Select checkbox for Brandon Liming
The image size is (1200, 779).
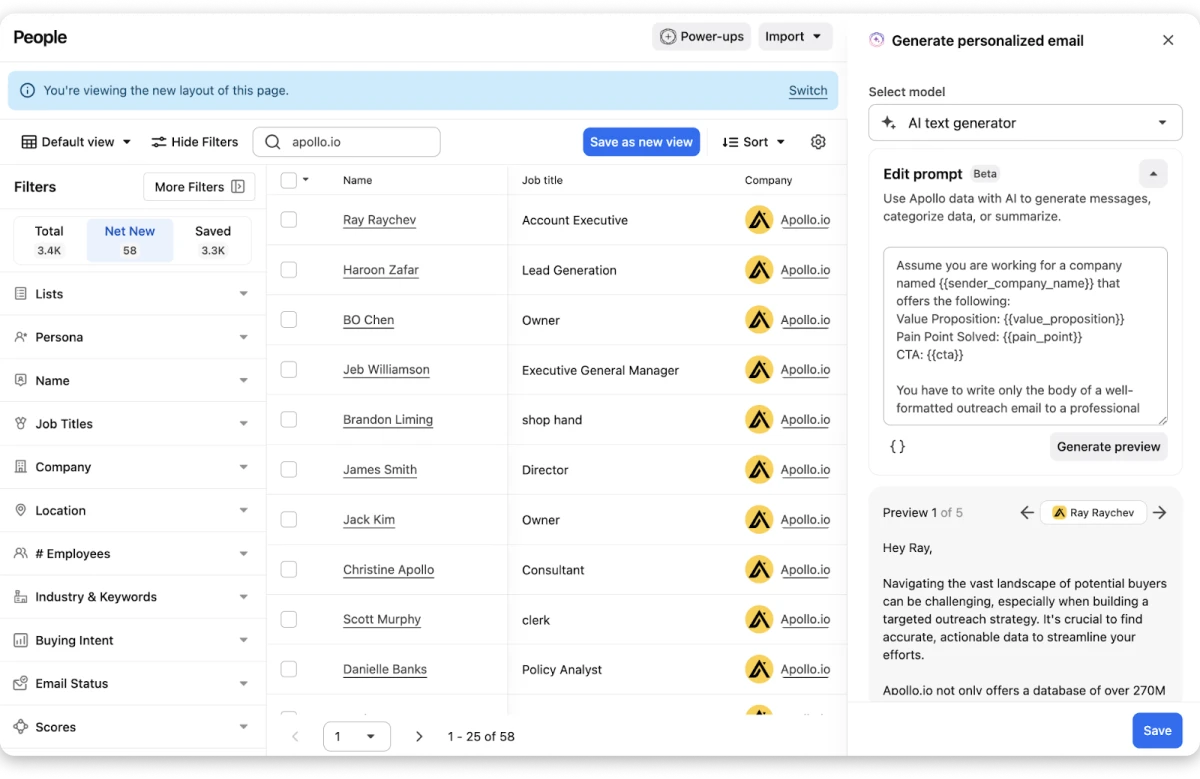pyautogui.click(x=289, y=420)
